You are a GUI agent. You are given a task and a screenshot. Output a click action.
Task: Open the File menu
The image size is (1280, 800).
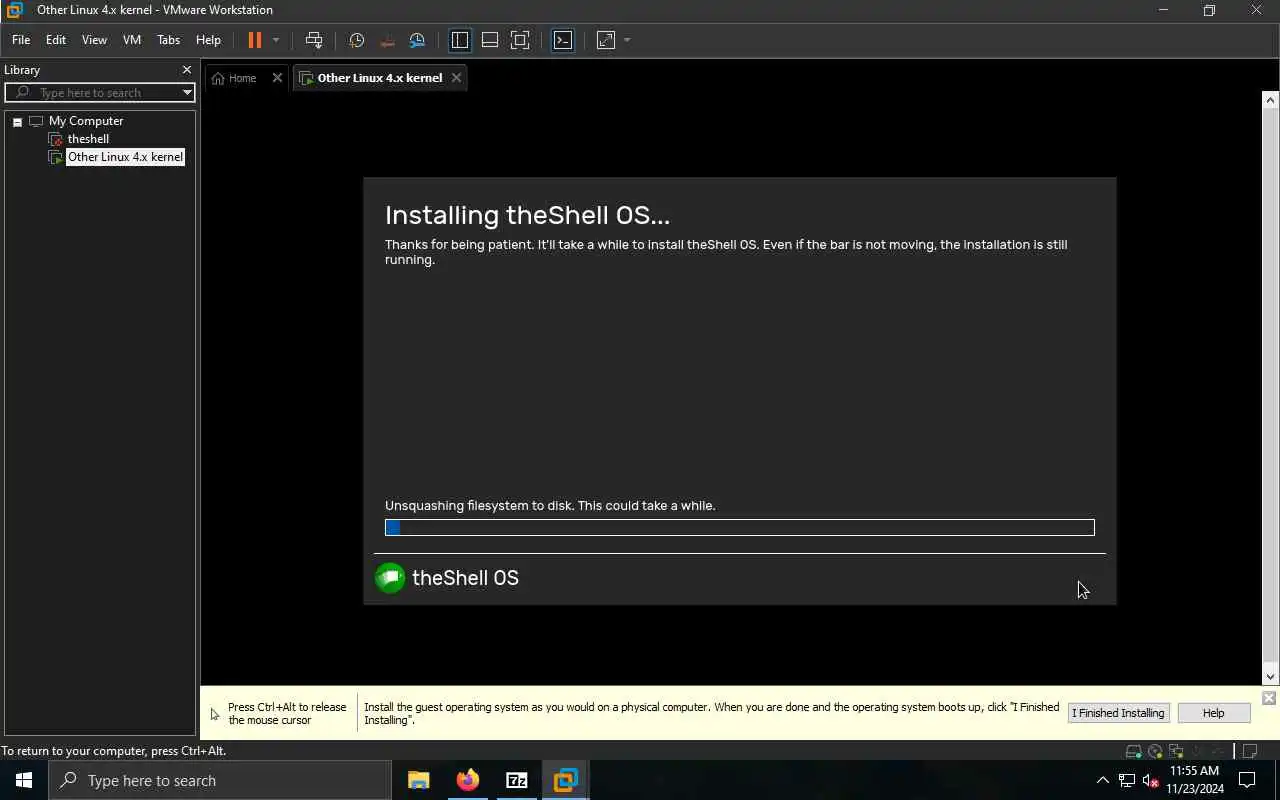[x=21, y=40]
